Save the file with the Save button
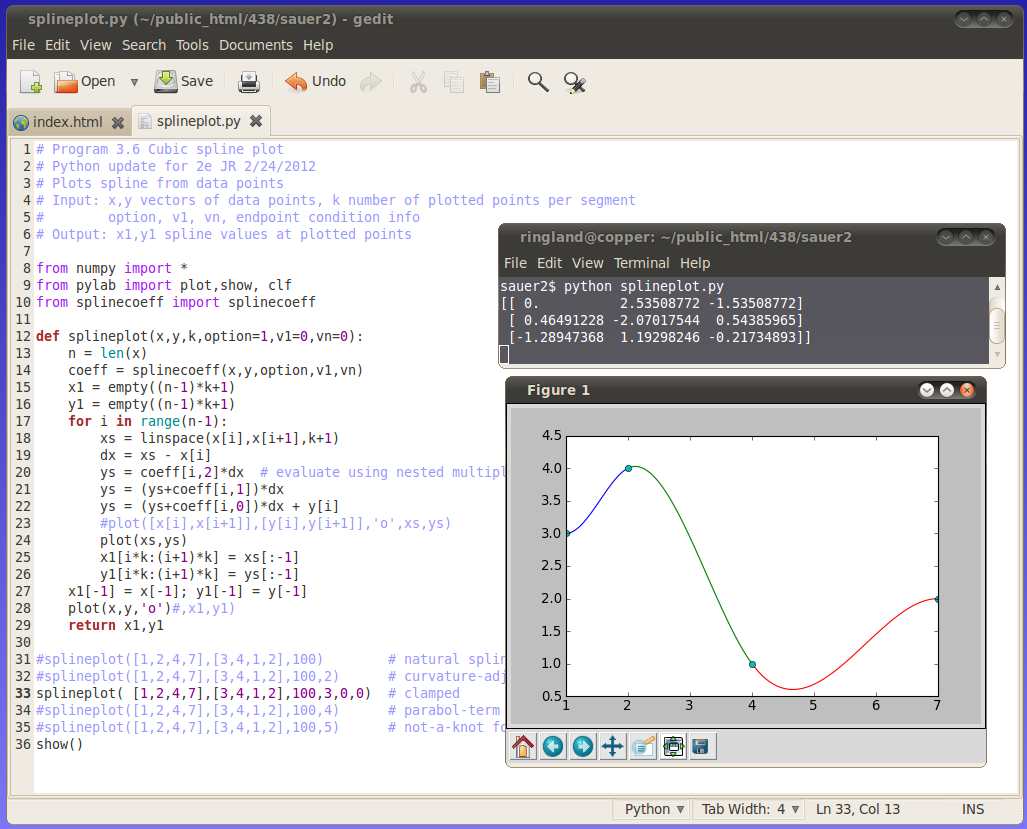The width and height of the screenshot is (1027, 829). point(183,81)
